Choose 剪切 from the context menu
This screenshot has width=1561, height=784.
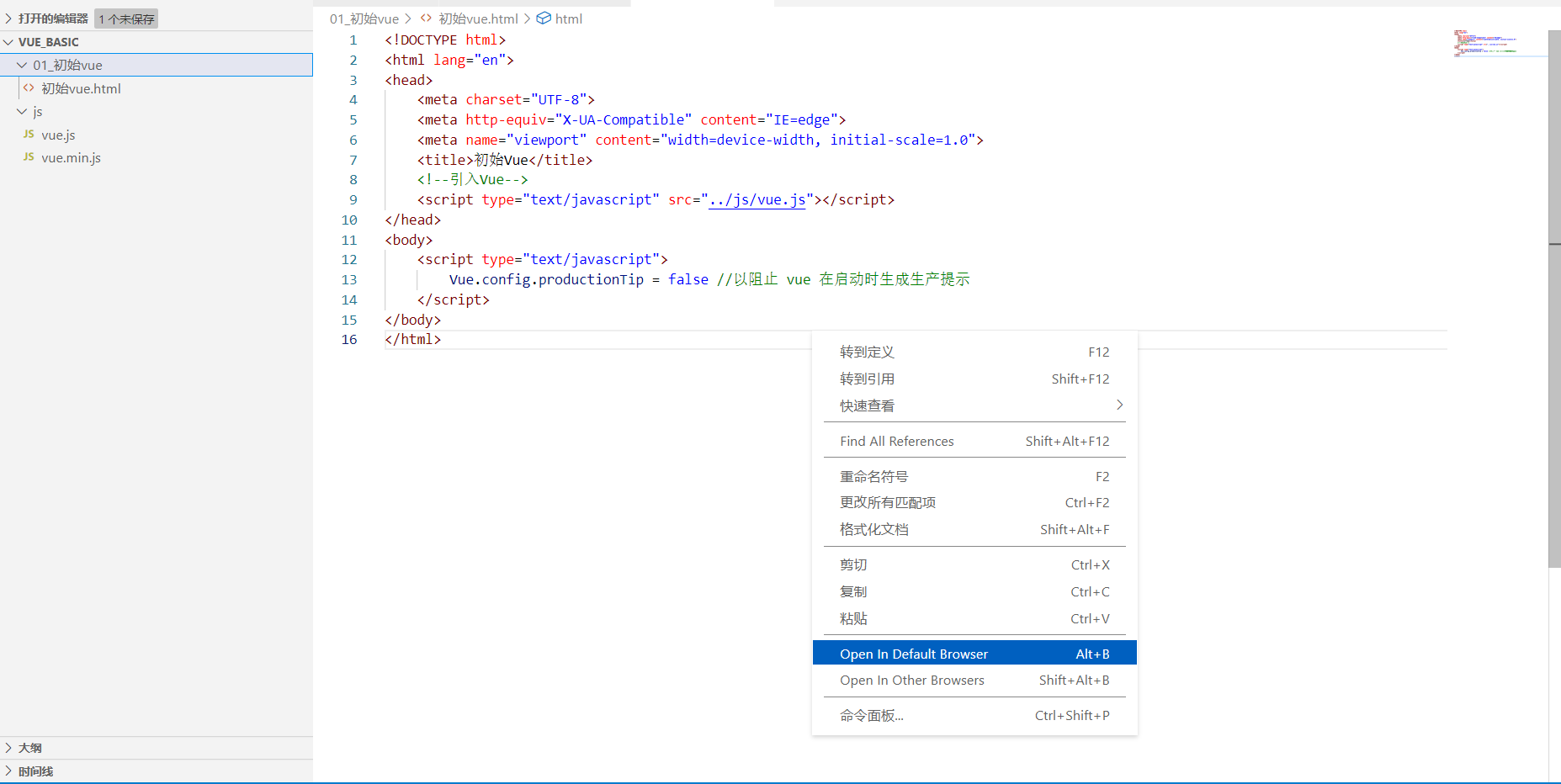pyautogui.click(x=974, y=564)
